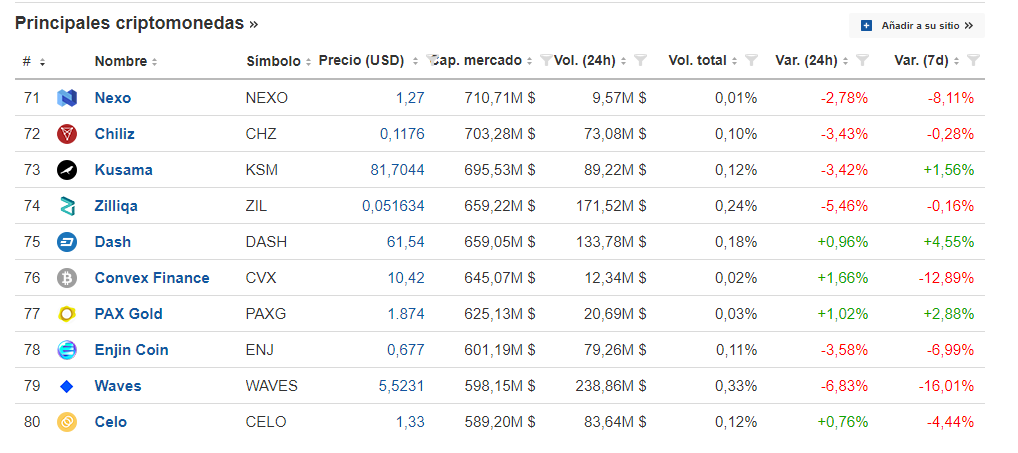Click the Convex Finance gray coin icon
The image size is (1018, 453).
pos(67,278)
